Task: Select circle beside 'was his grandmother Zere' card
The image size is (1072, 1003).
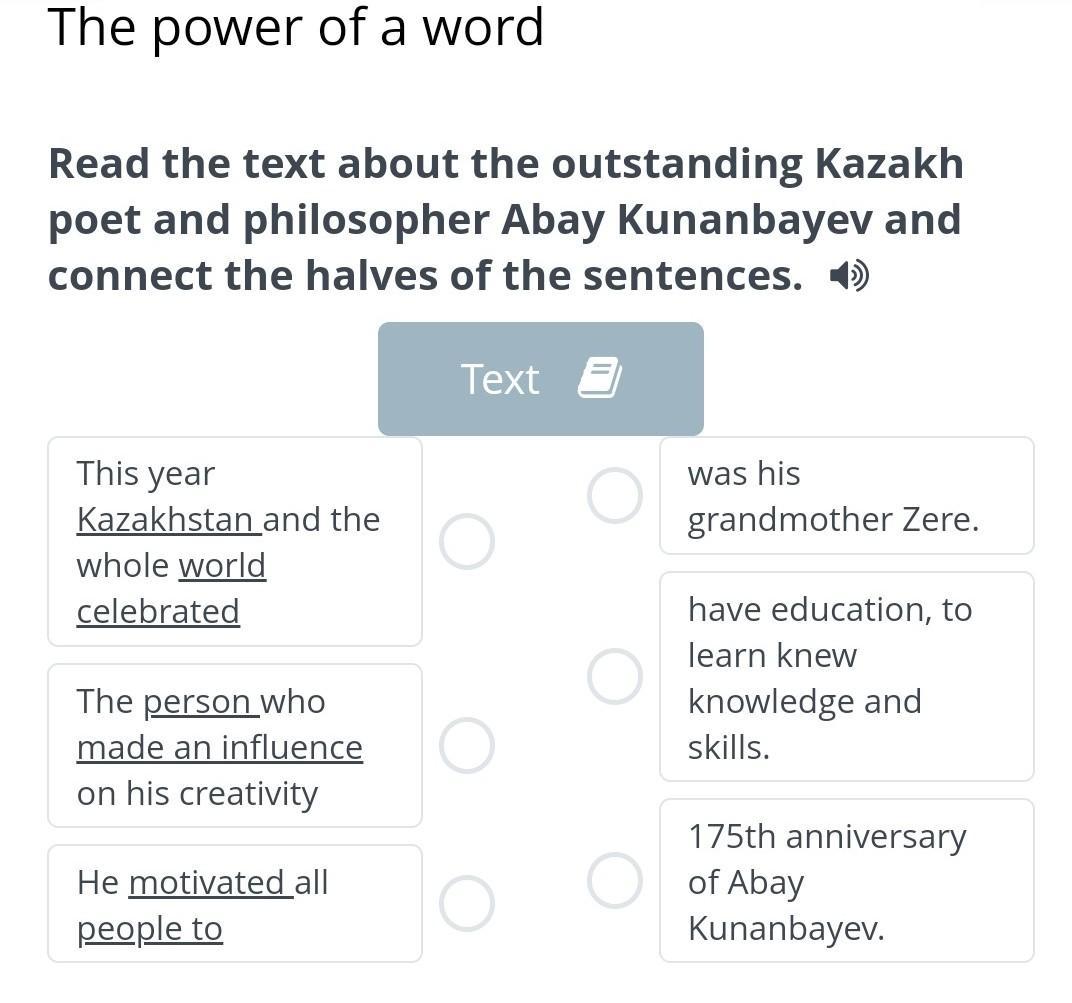Action: point(614,495)
